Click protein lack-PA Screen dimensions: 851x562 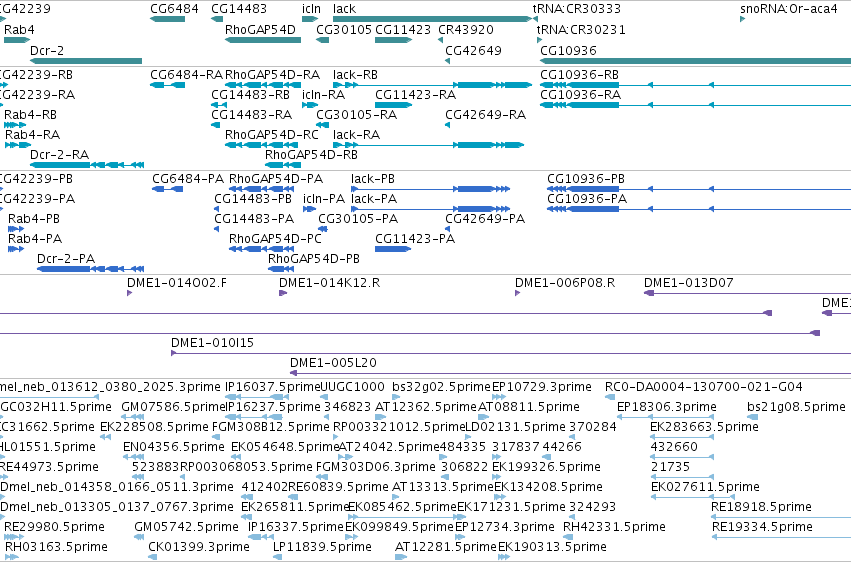[x=430, y=209]
